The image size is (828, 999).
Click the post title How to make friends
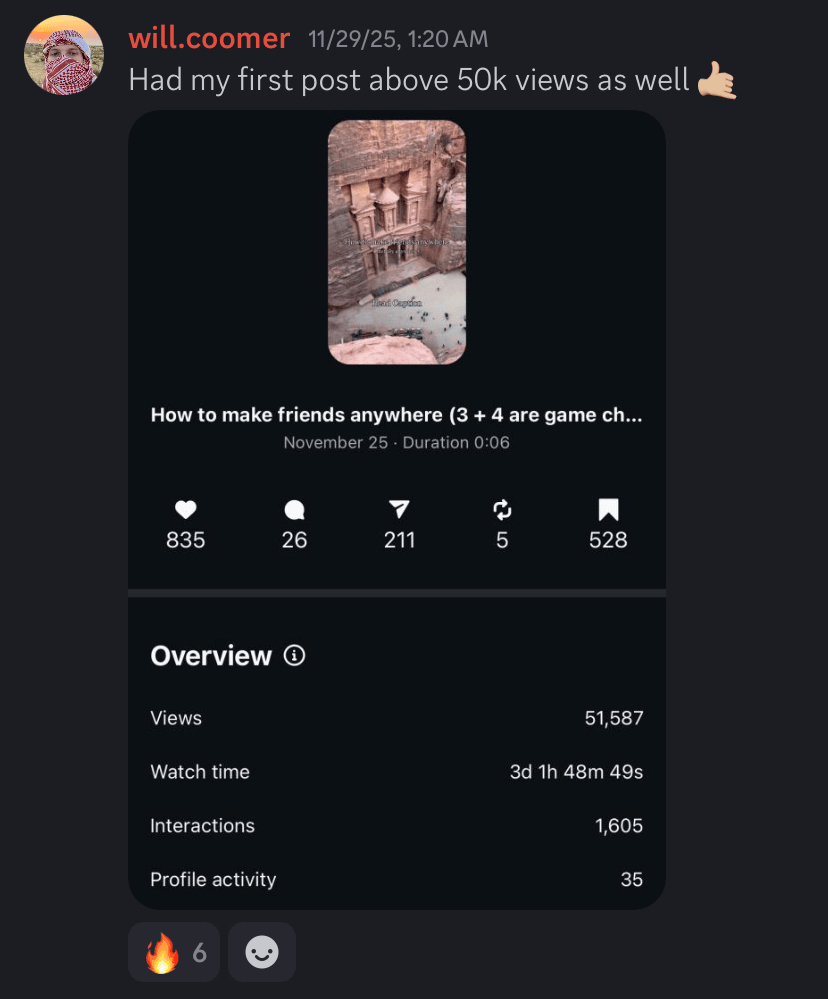[x=396, y=415]
